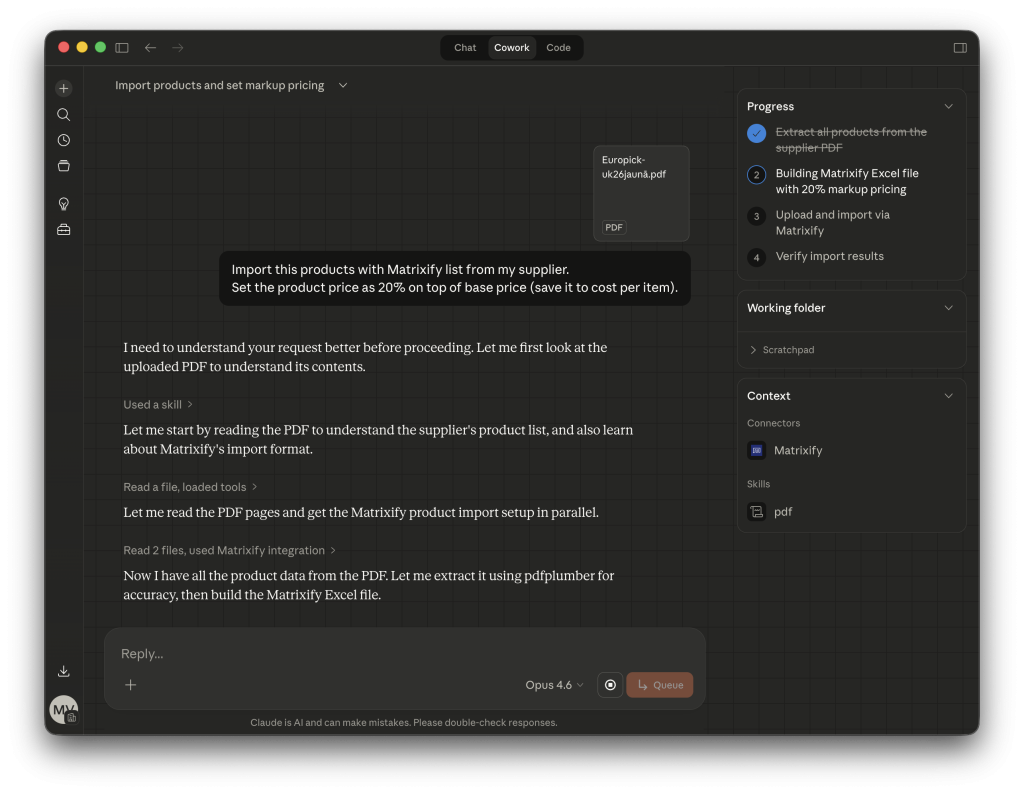Start a new chat with the plus icon
Viewport: 1024px width, 794px height.
click(63, 88)
